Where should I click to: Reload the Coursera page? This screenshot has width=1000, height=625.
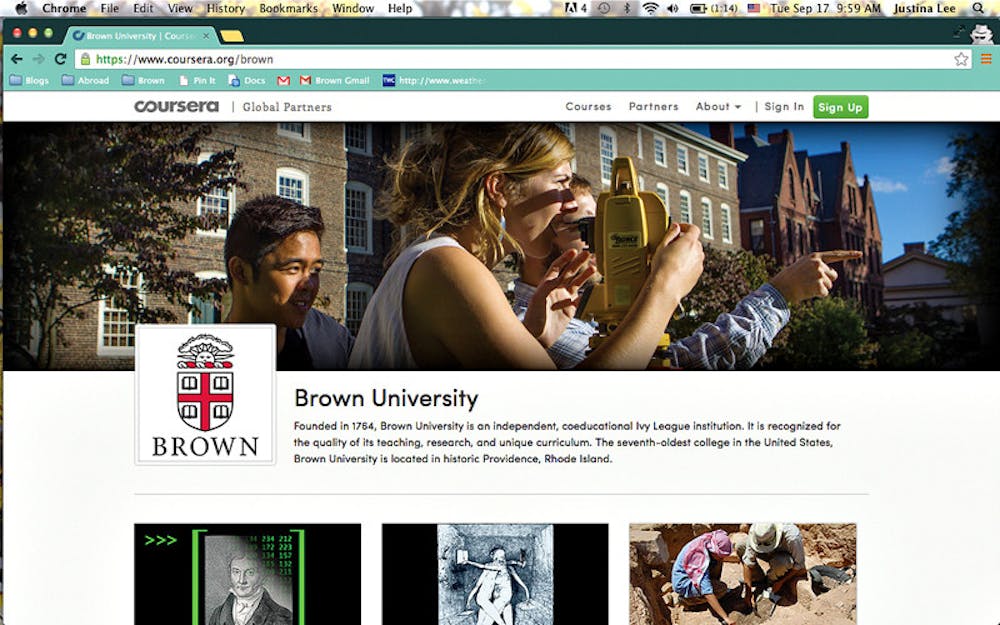point(61,59)
